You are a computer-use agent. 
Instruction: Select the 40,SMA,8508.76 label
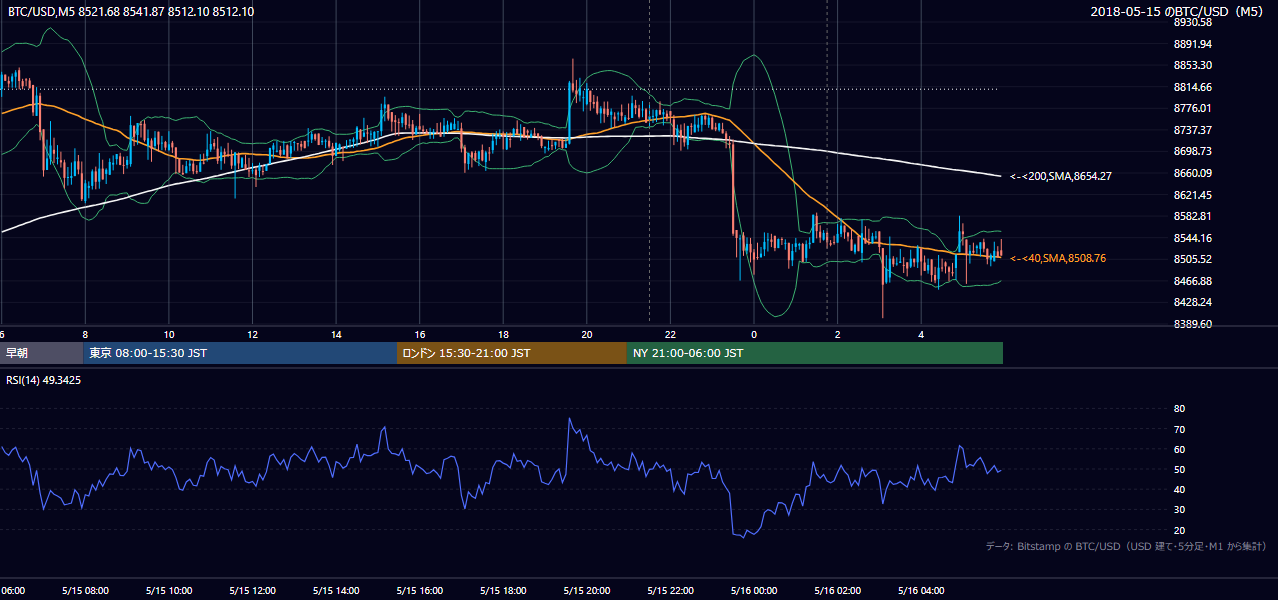point(1058,258)
